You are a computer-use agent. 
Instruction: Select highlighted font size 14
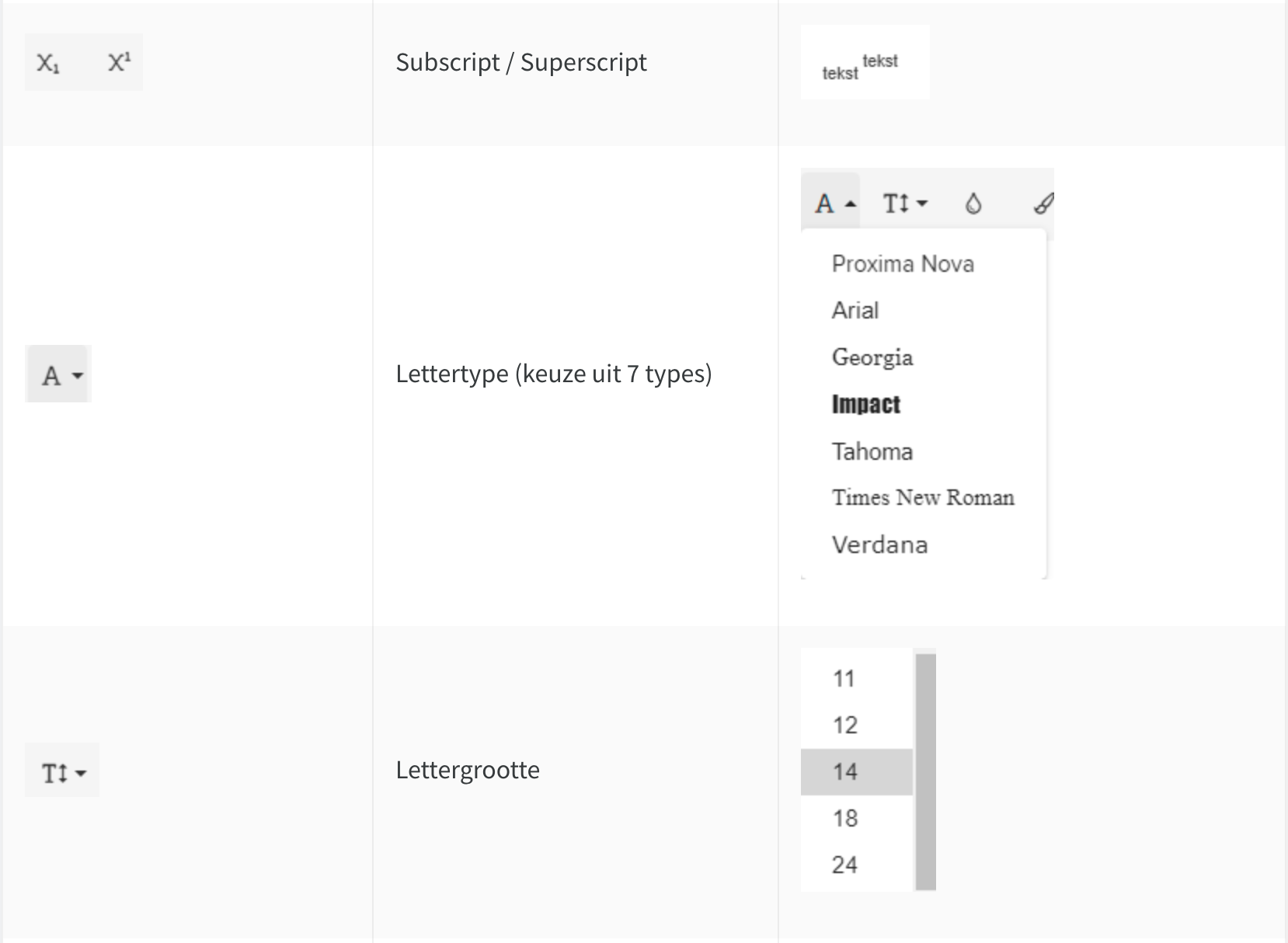[857, 772]
